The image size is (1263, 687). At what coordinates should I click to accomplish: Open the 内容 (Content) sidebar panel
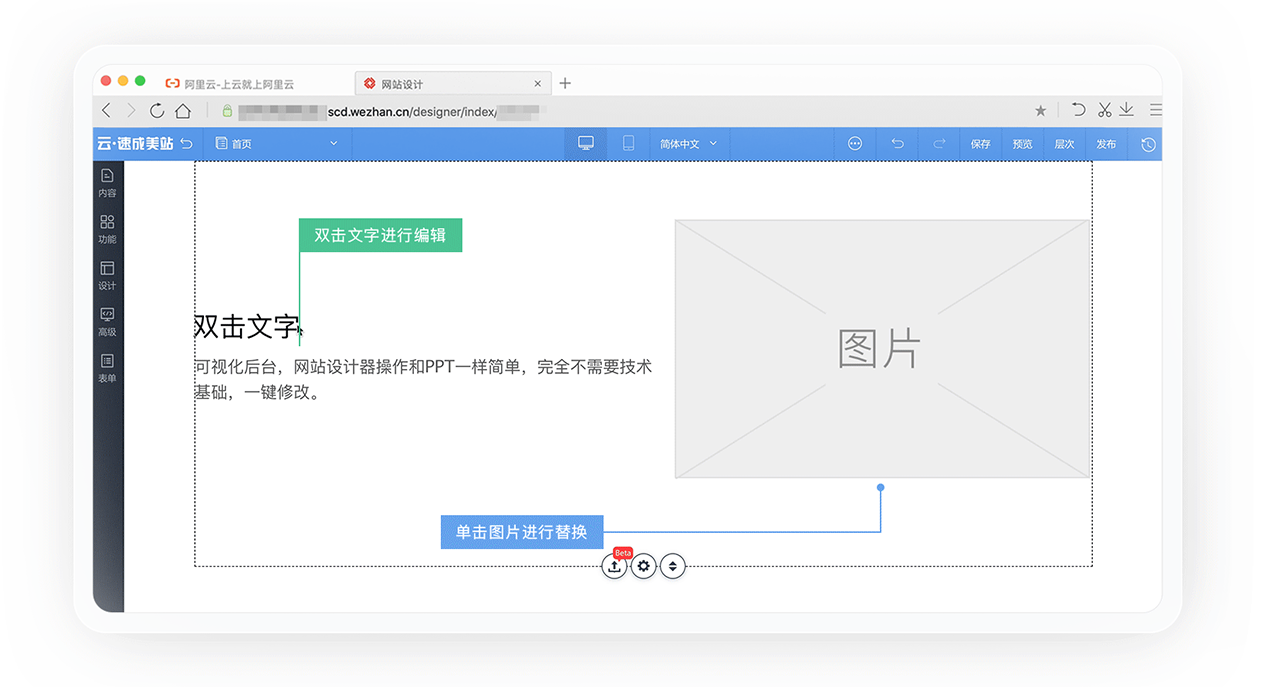(x=107, y=183)
